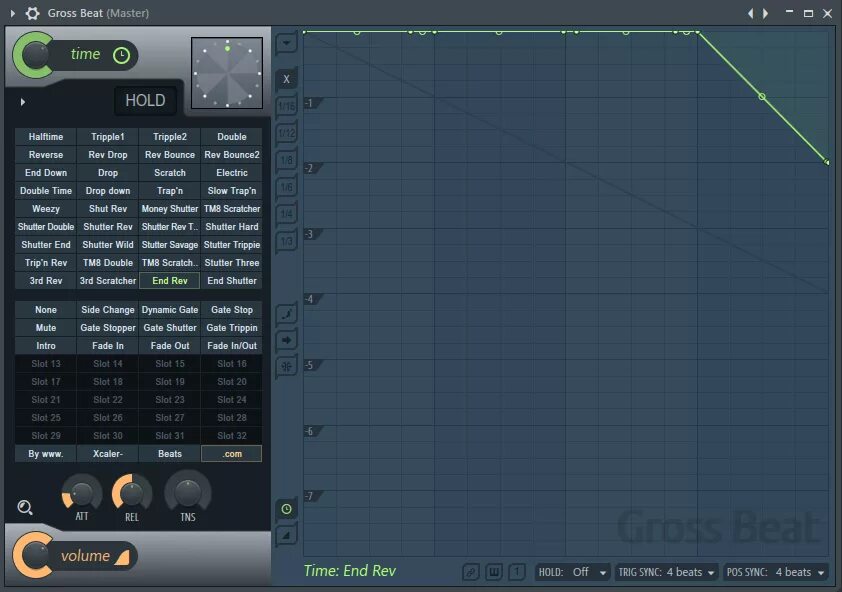Image resolution: width=842 pixels, height=592 pixels.
Task: Select the X snap-off button
Action: tap(286, 80)
